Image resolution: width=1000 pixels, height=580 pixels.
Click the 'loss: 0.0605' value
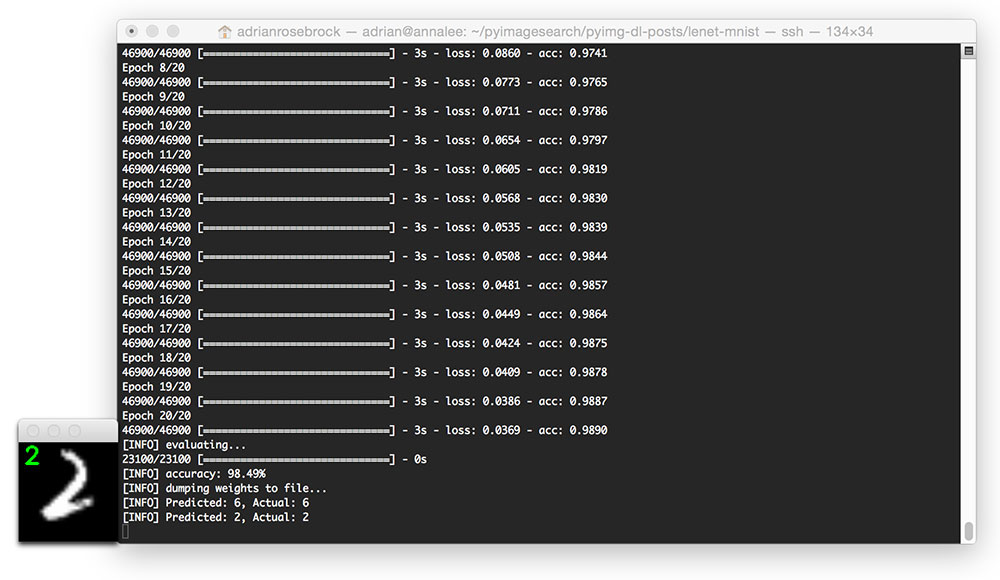(483, 169)
